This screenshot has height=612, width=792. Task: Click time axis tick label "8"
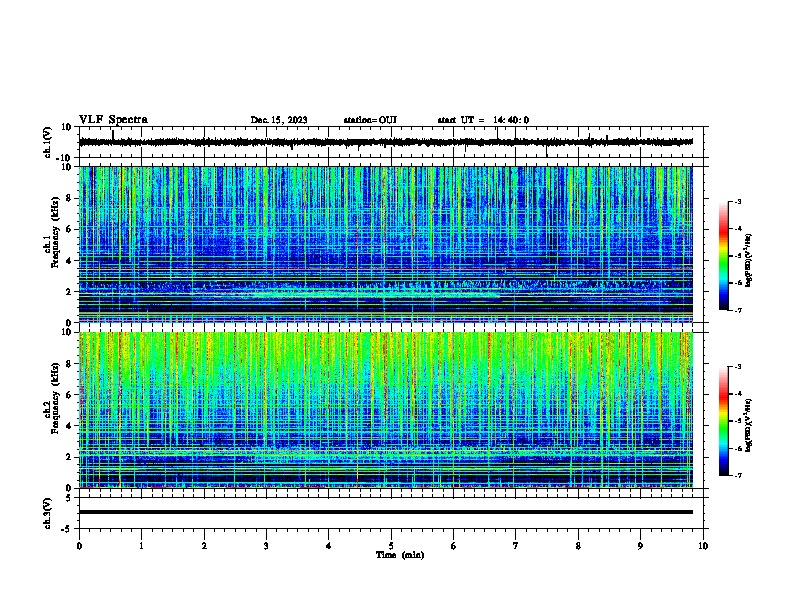[x=578, y=546]
